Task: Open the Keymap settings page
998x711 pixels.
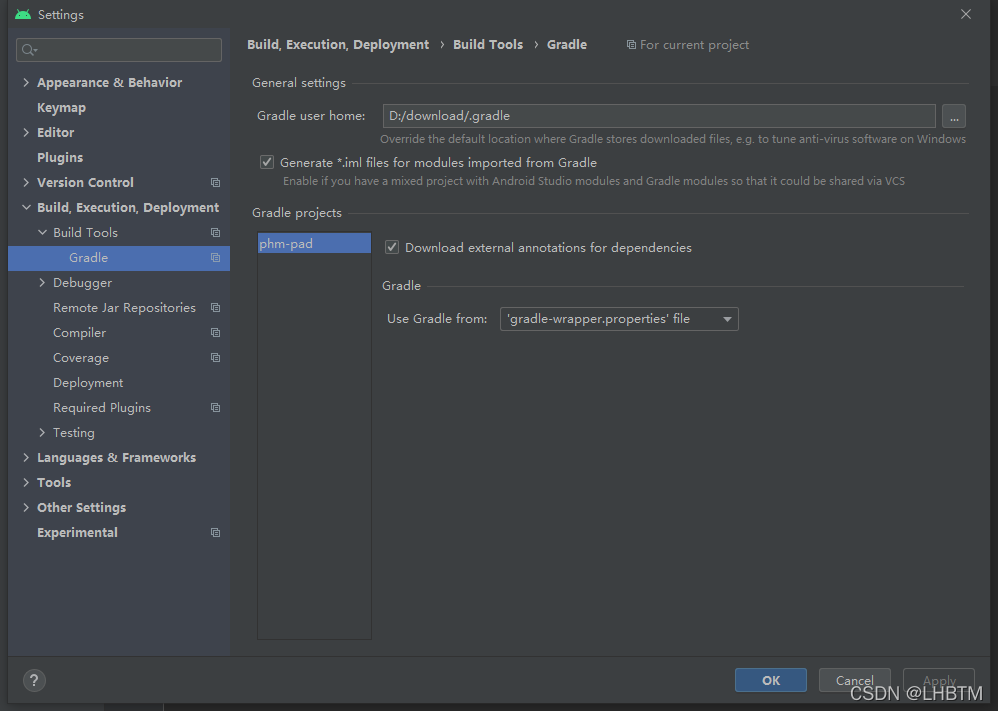Action: click(x=61, y=108)
